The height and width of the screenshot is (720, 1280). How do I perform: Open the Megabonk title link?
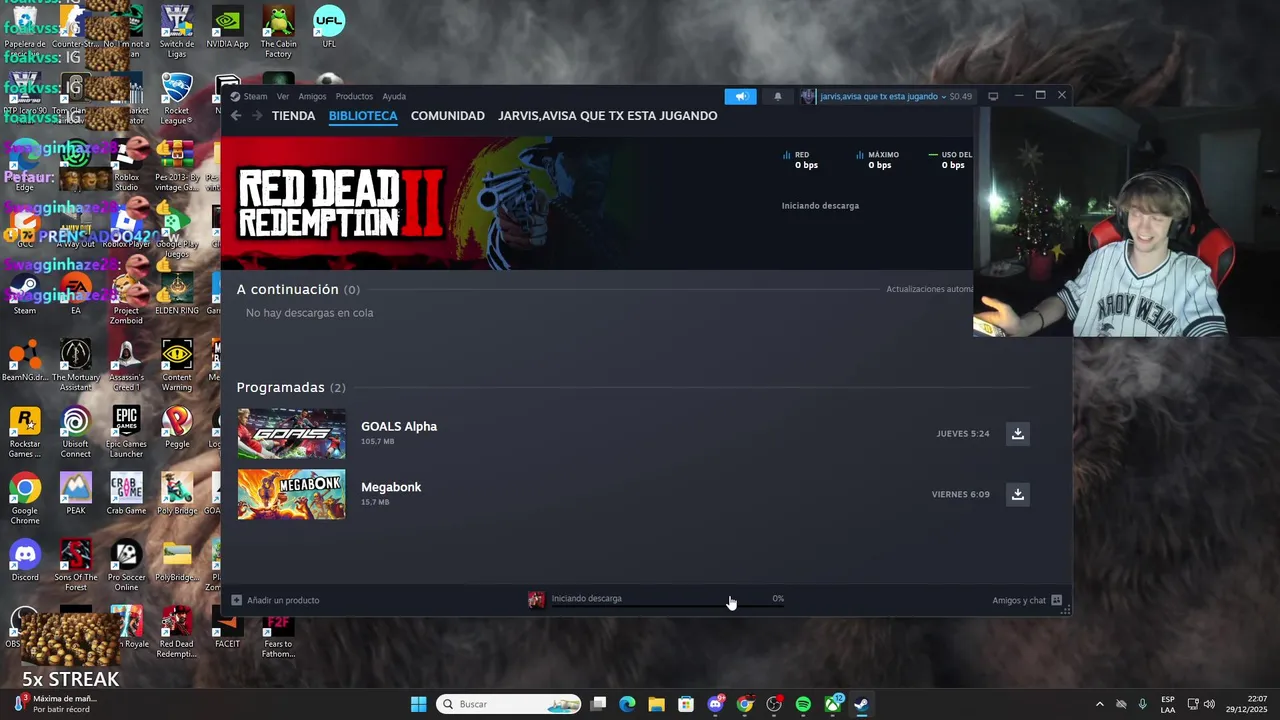tap(391, 487)
